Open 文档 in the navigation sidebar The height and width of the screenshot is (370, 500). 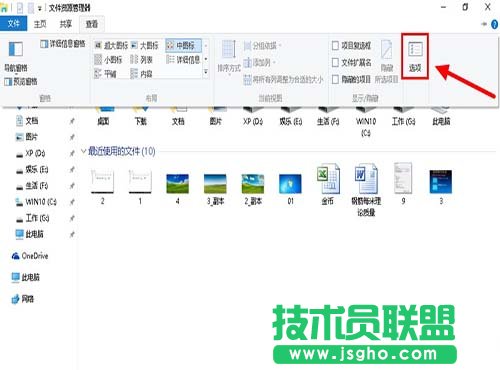[x=27, y=121]
